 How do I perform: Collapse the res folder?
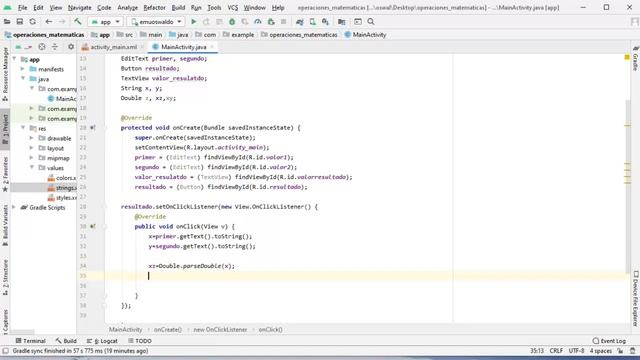click(x=23, y=128)
